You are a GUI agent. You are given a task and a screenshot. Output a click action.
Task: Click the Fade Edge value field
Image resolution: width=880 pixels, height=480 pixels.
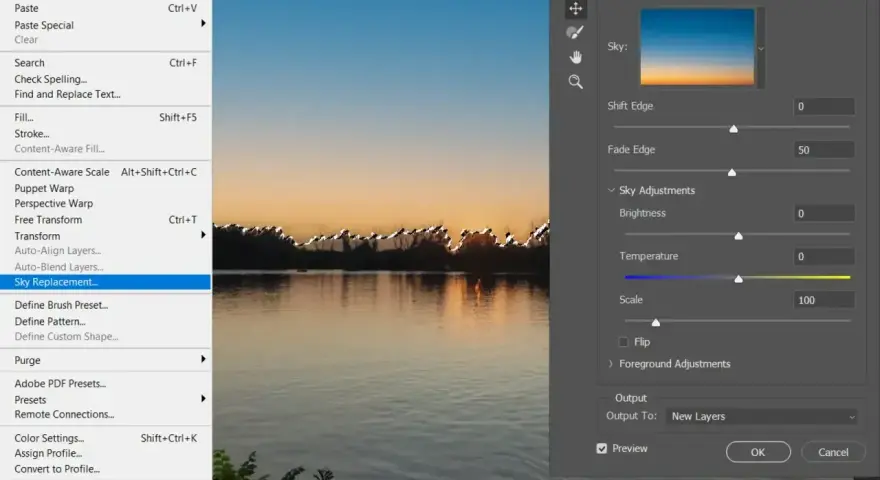tap(823, 150)
